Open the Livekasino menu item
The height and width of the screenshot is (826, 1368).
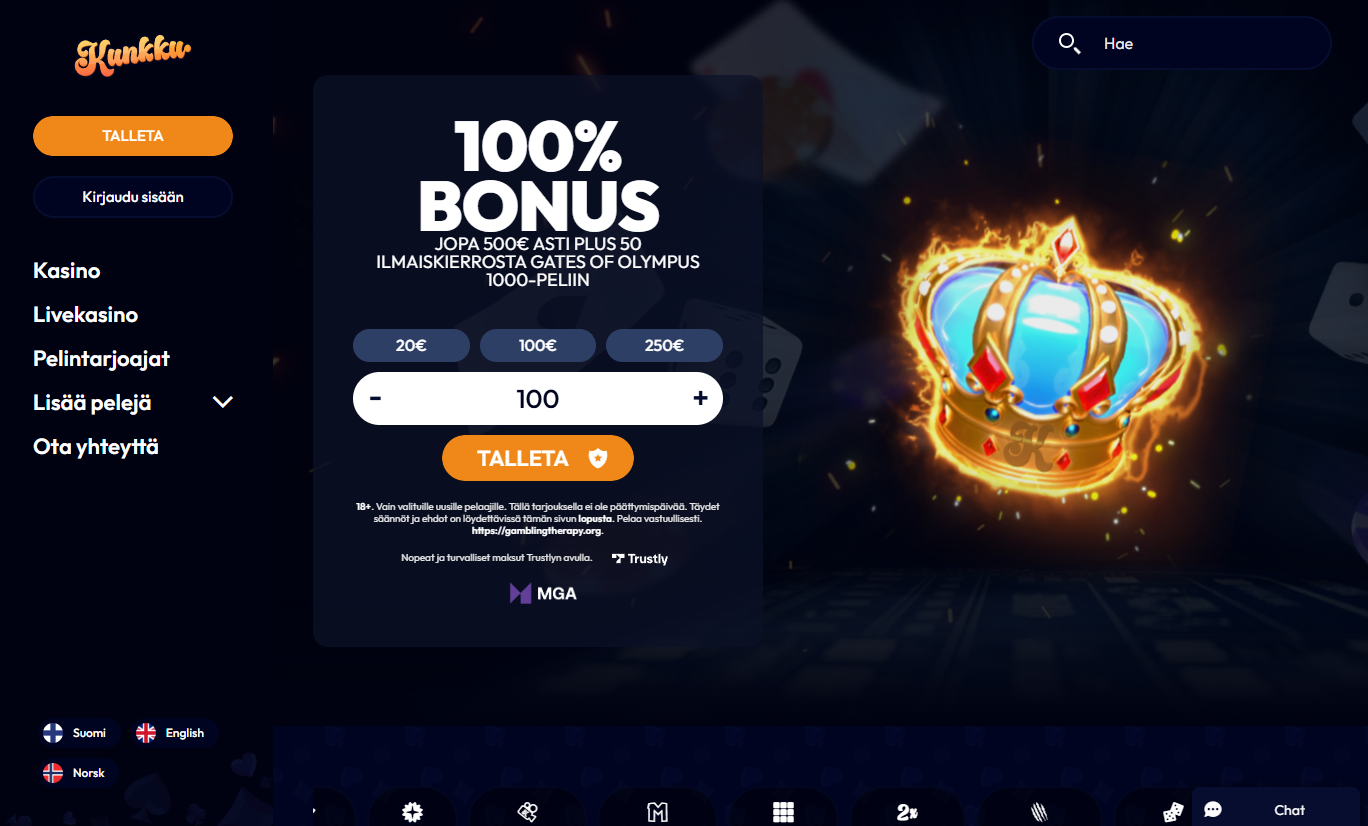(85, 315)
